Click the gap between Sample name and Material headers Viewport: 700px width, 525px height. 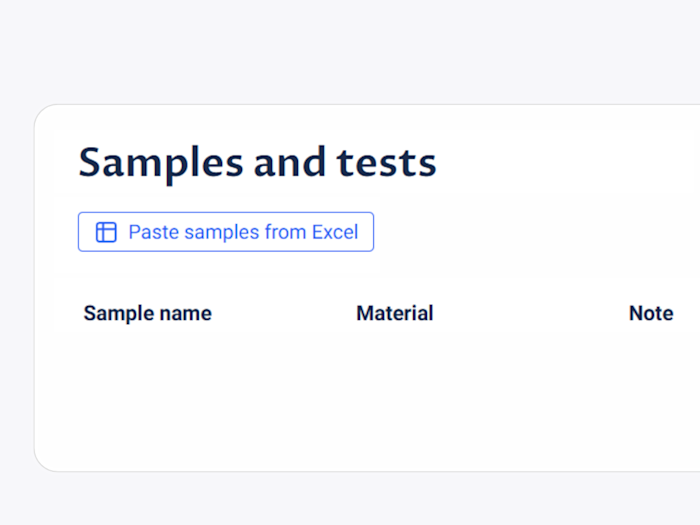pos(284,313)
